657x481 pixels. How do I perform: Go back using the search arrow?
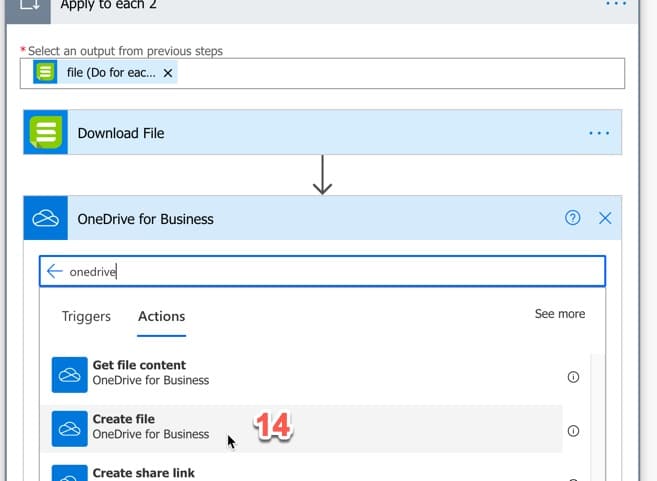(55, 271)
